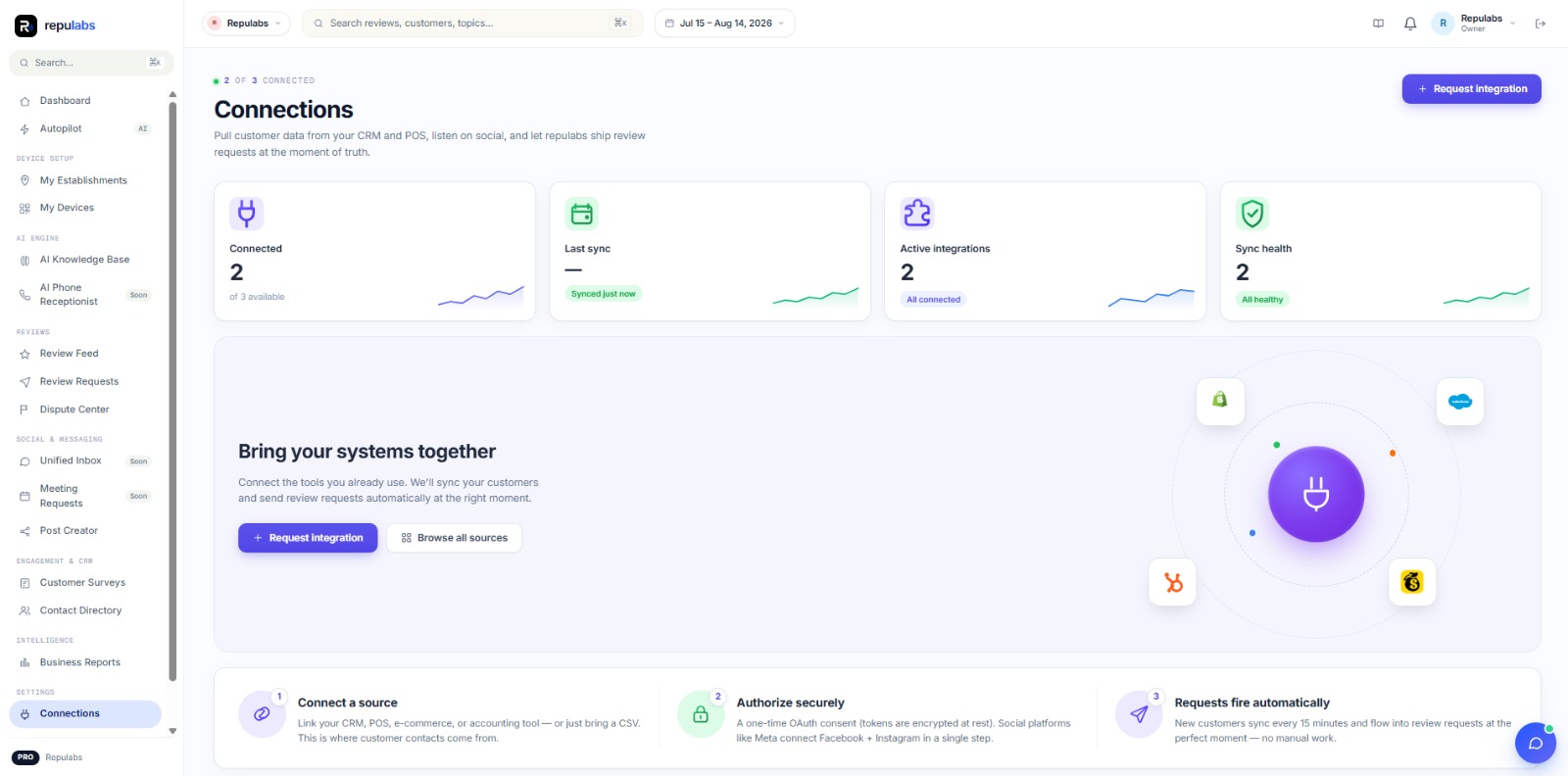Click the repulabs logo icon
Image resolution: width=1568 pixels, height=776 pixels.
(25, 25)
